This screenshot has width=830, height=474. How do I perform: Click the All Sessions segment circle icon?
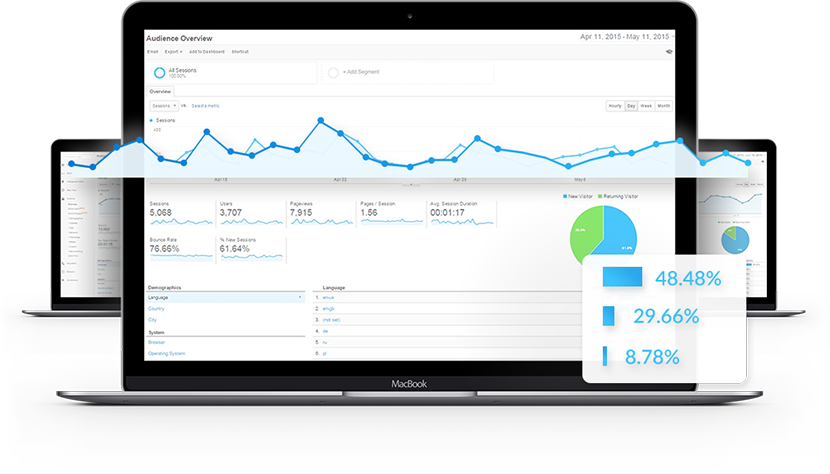159,73
